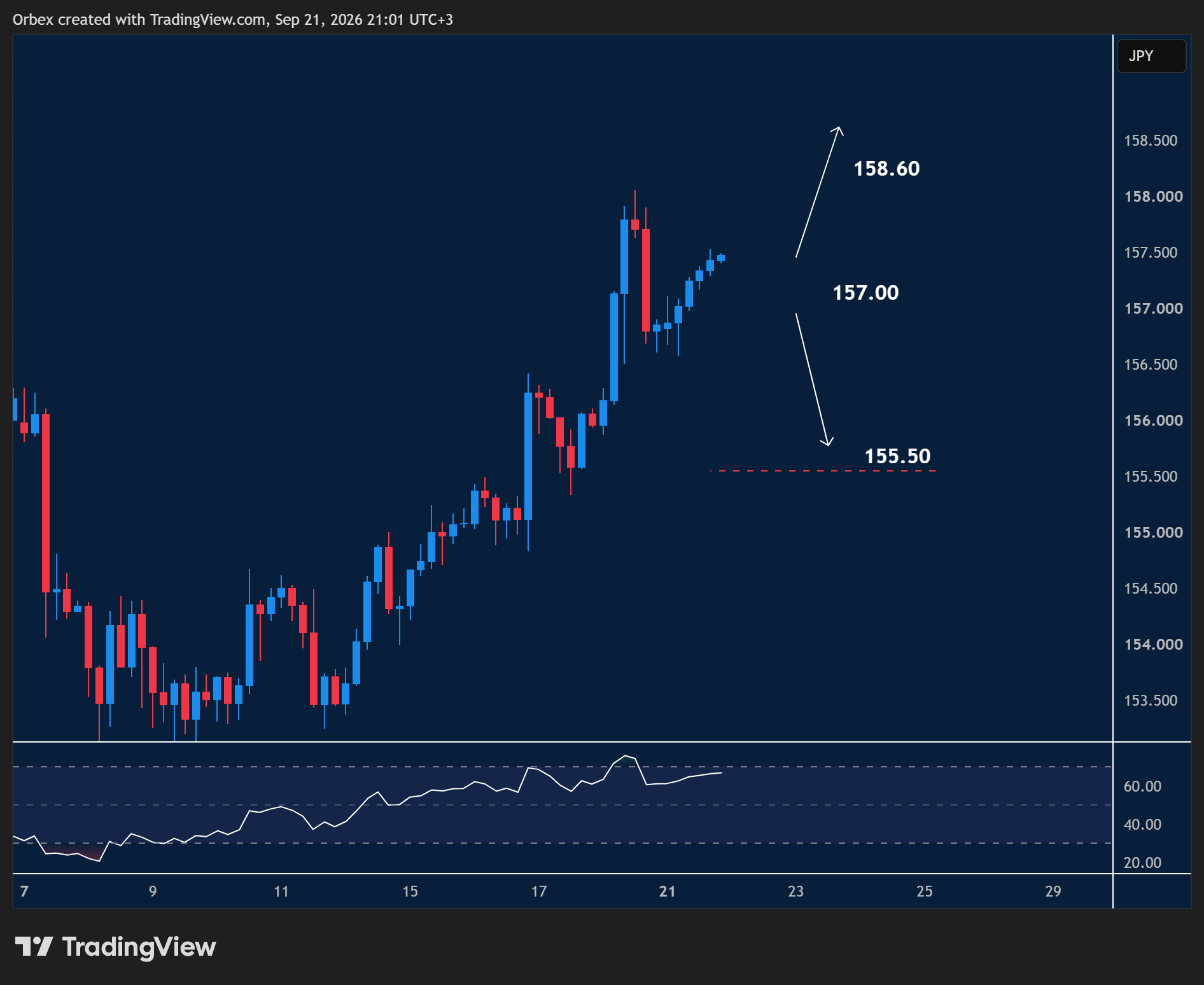This screenshot has width=1204, height=985.
Task: Click the 158.000 price axis value
Action: click(1153, 197)
